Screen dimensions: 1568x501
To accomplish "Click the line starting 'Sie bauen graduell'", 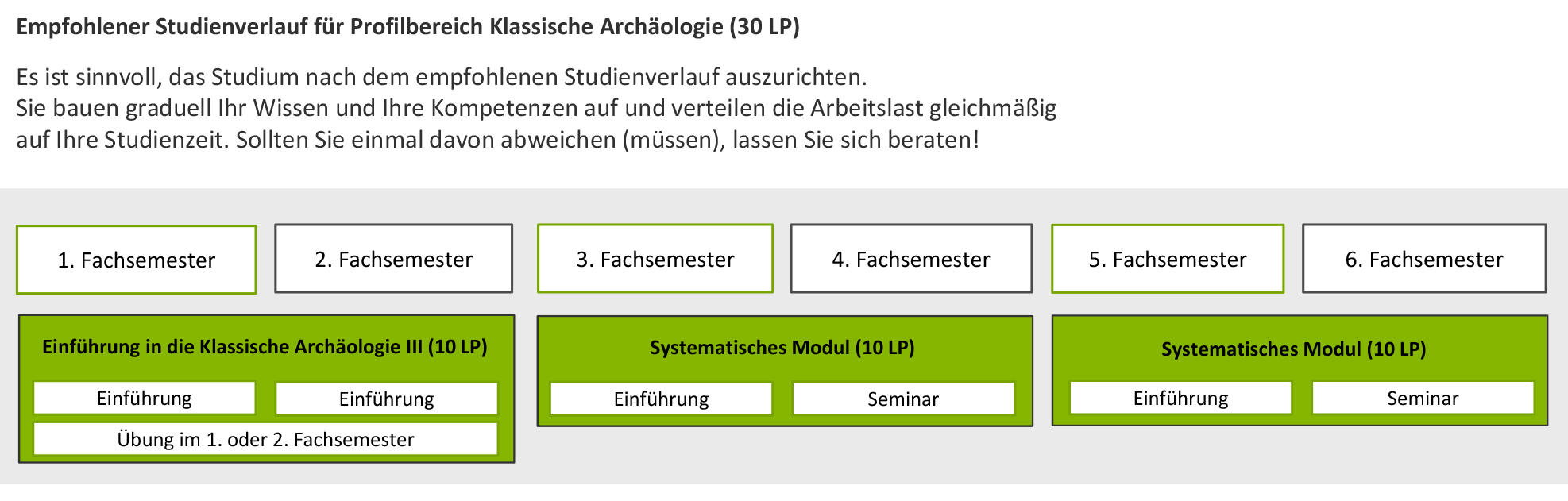I will coord(535,108).
